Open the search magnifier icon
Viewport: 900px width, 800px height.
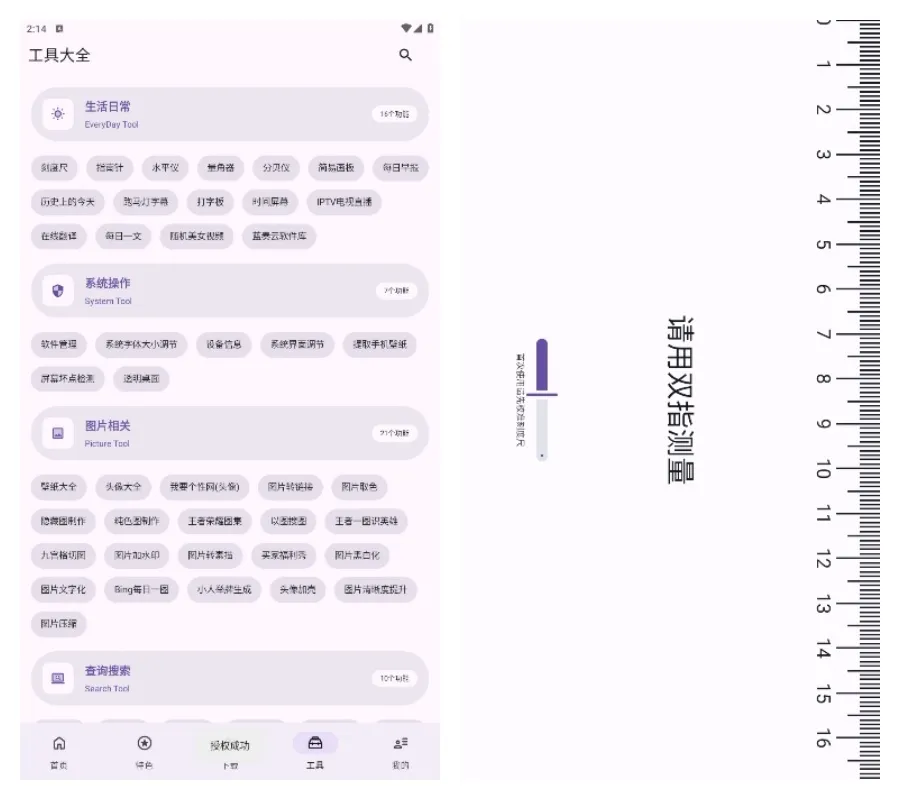[405, 55]
